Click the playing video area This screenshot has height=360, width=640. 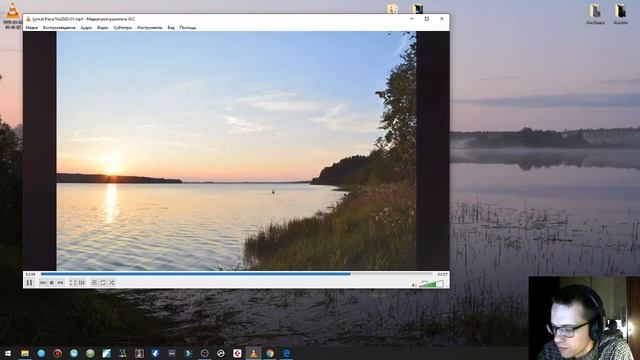236,151
